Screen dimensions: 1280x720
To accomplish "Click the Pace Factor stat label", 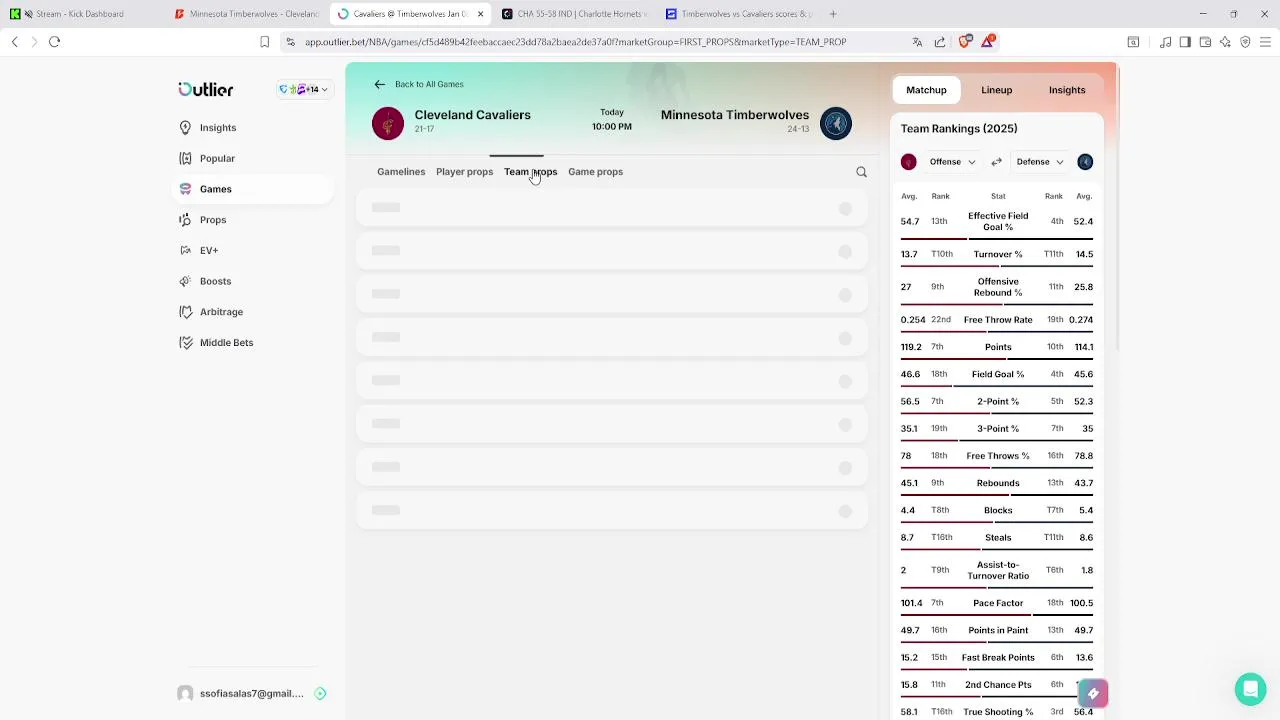I will [998, 603].
